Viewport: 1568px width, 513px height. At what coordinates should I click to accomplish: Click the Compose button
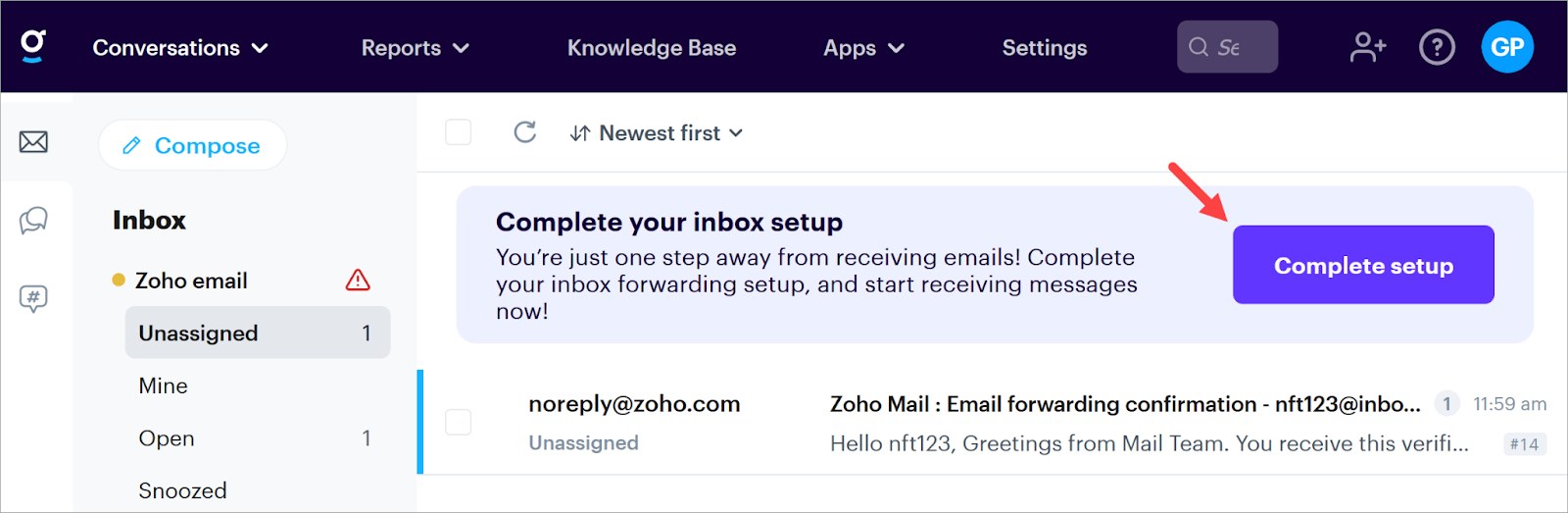coord(192,146)
